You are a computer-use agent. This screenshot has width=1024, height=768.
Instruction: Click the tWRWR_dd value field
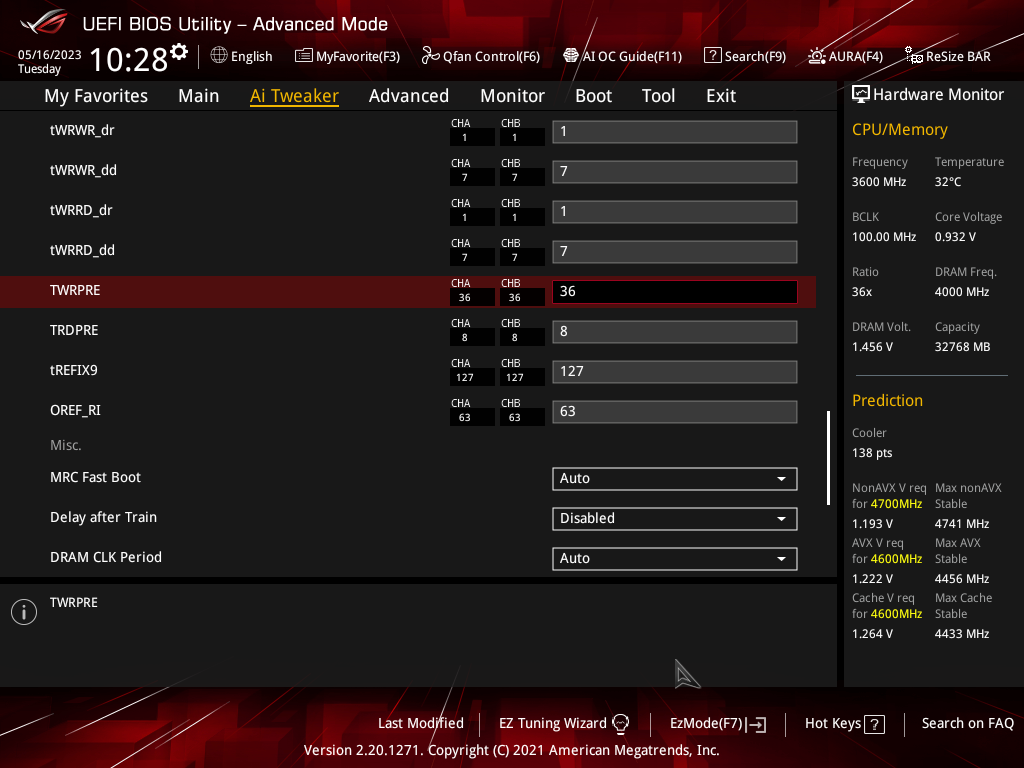(x=675, y=172)
